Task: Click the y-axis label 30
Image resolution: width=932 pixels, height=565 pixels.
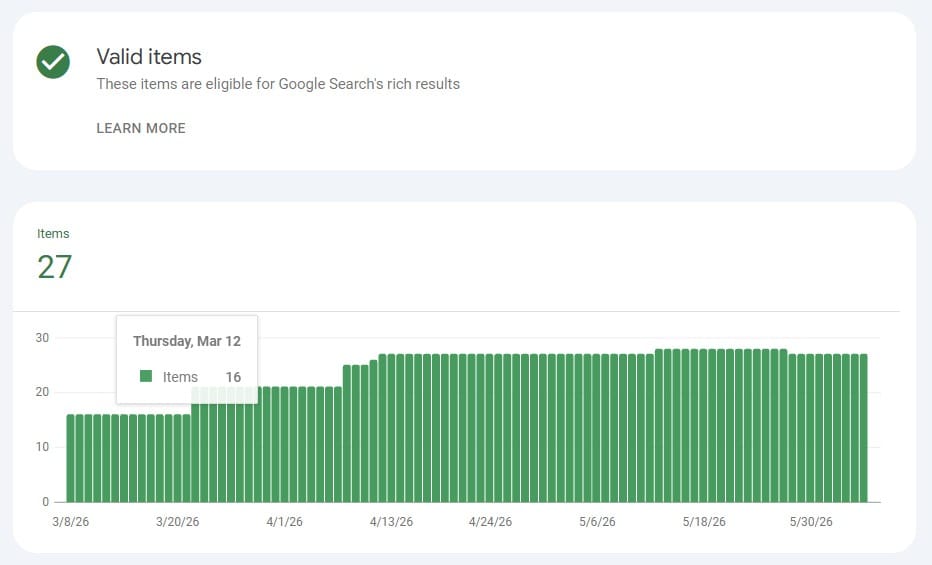Action: 42,337
